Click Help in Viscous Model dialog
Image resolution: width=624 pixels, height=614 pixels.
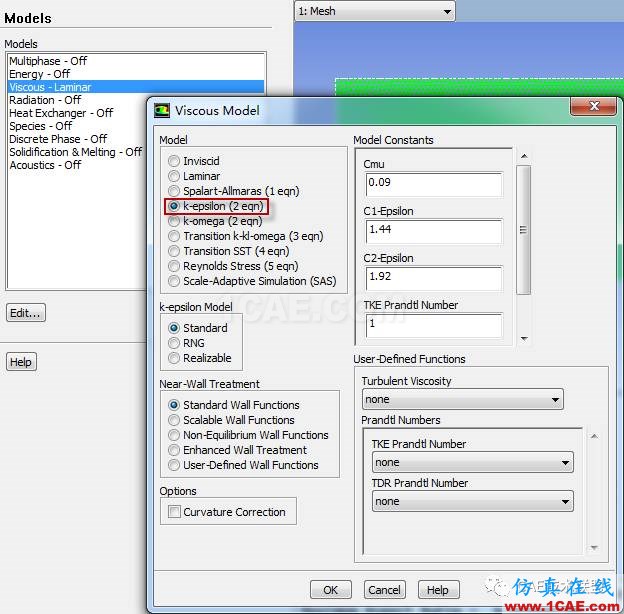pos(438,589)
